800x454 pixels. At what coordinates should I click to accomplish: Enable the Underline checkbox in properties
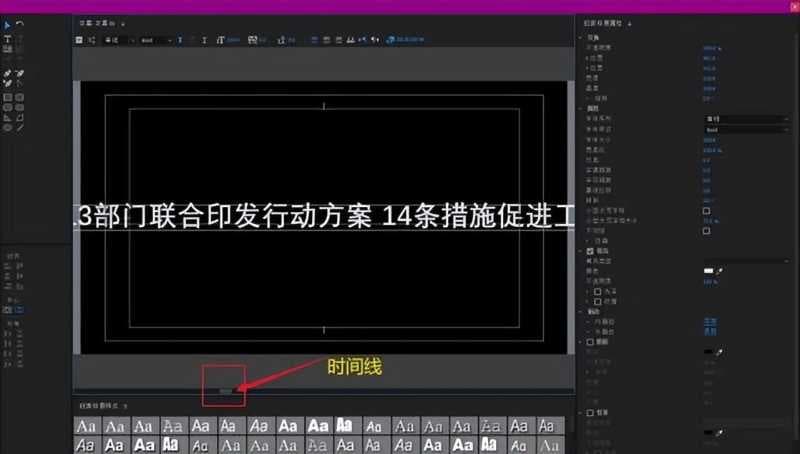tap(707, 231)
